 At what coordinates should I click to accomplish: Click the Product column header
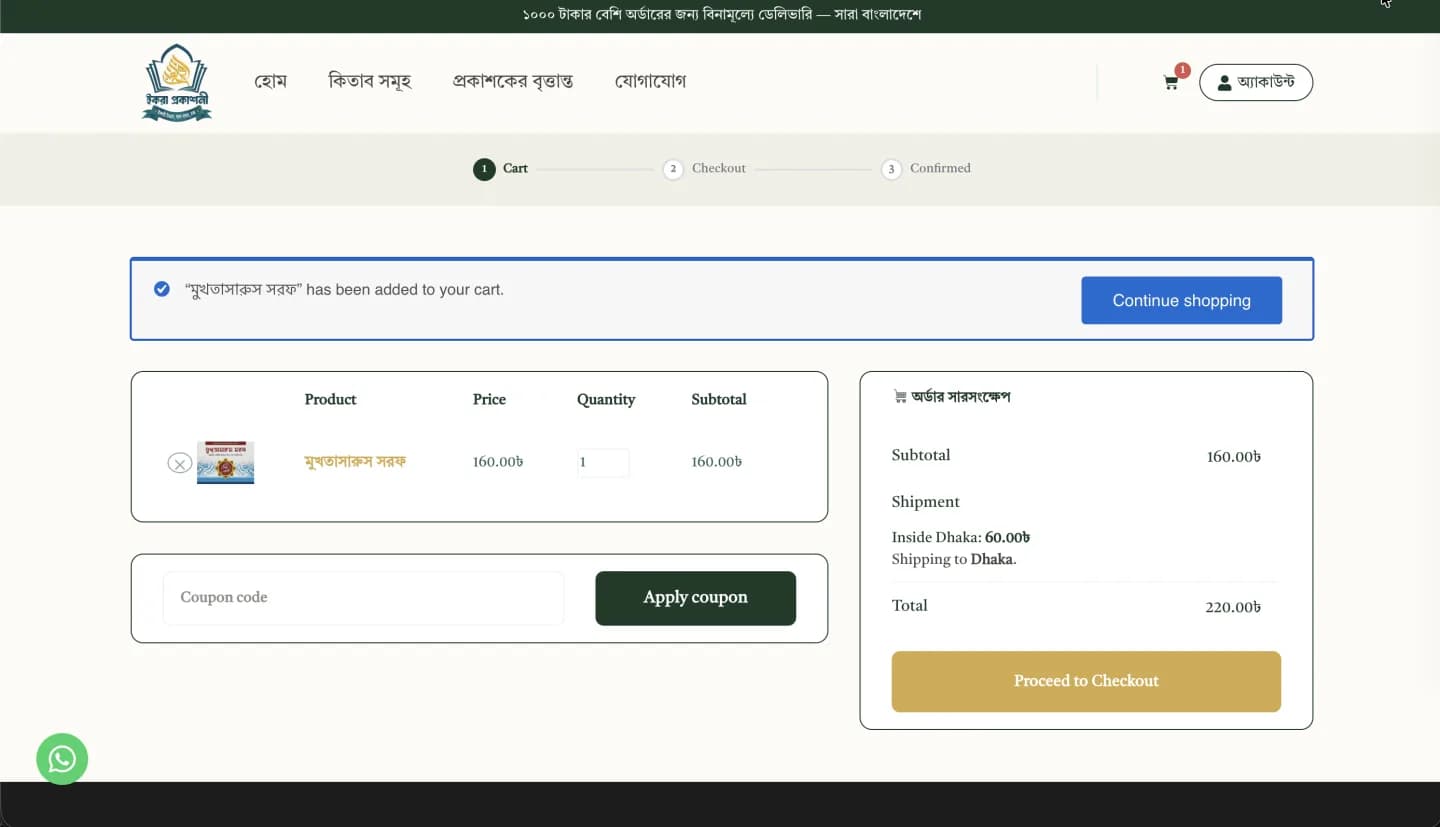330,399
